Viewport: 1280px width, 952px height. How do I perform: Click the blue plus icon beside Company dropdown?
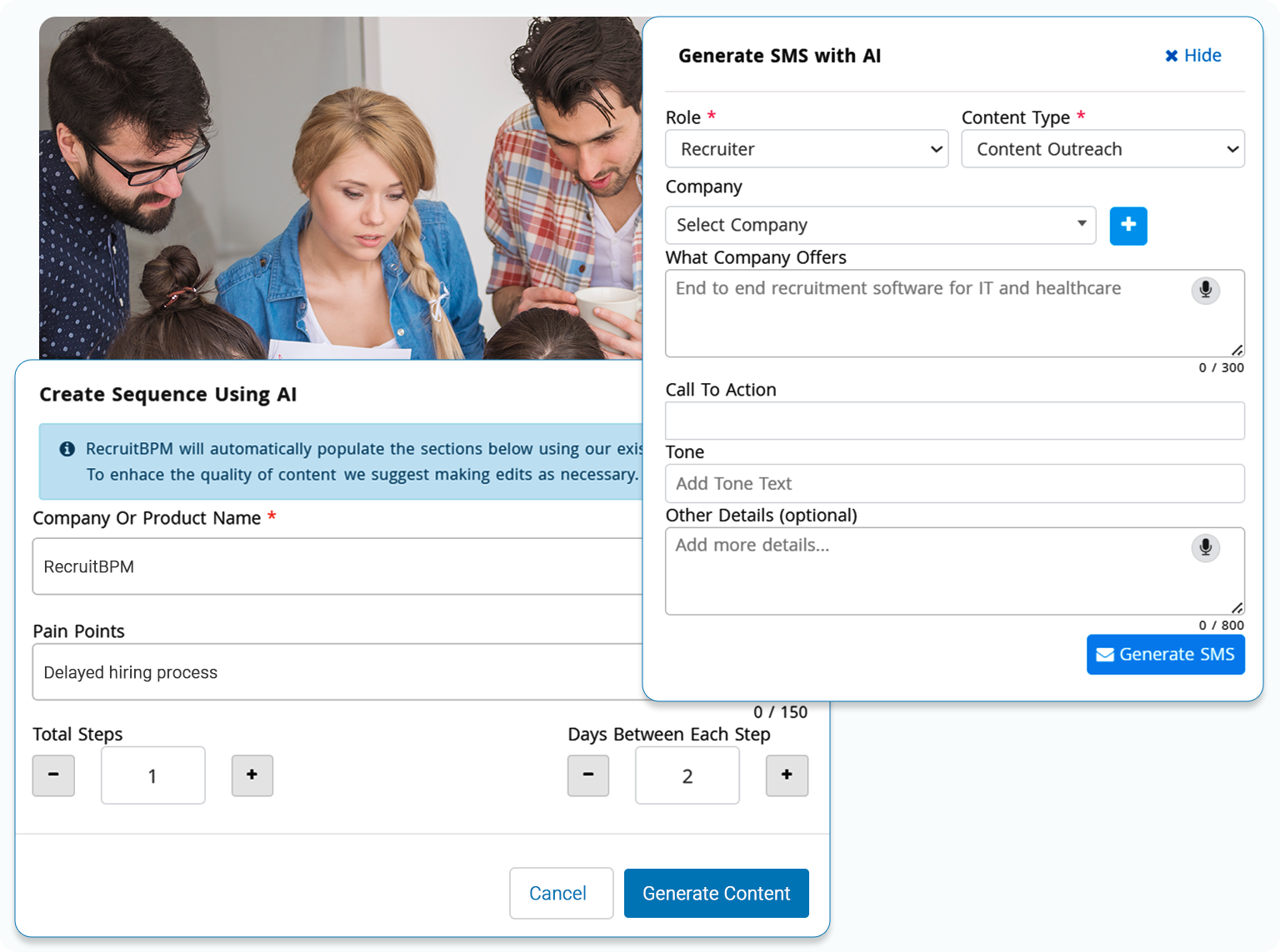pos(1128,226)
